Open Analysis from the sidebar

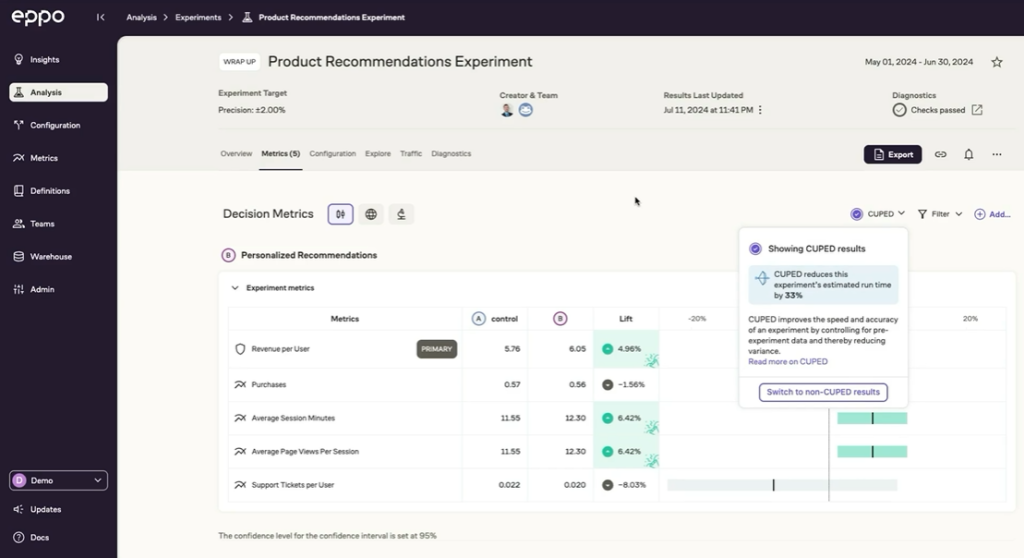tap(59, 92)
